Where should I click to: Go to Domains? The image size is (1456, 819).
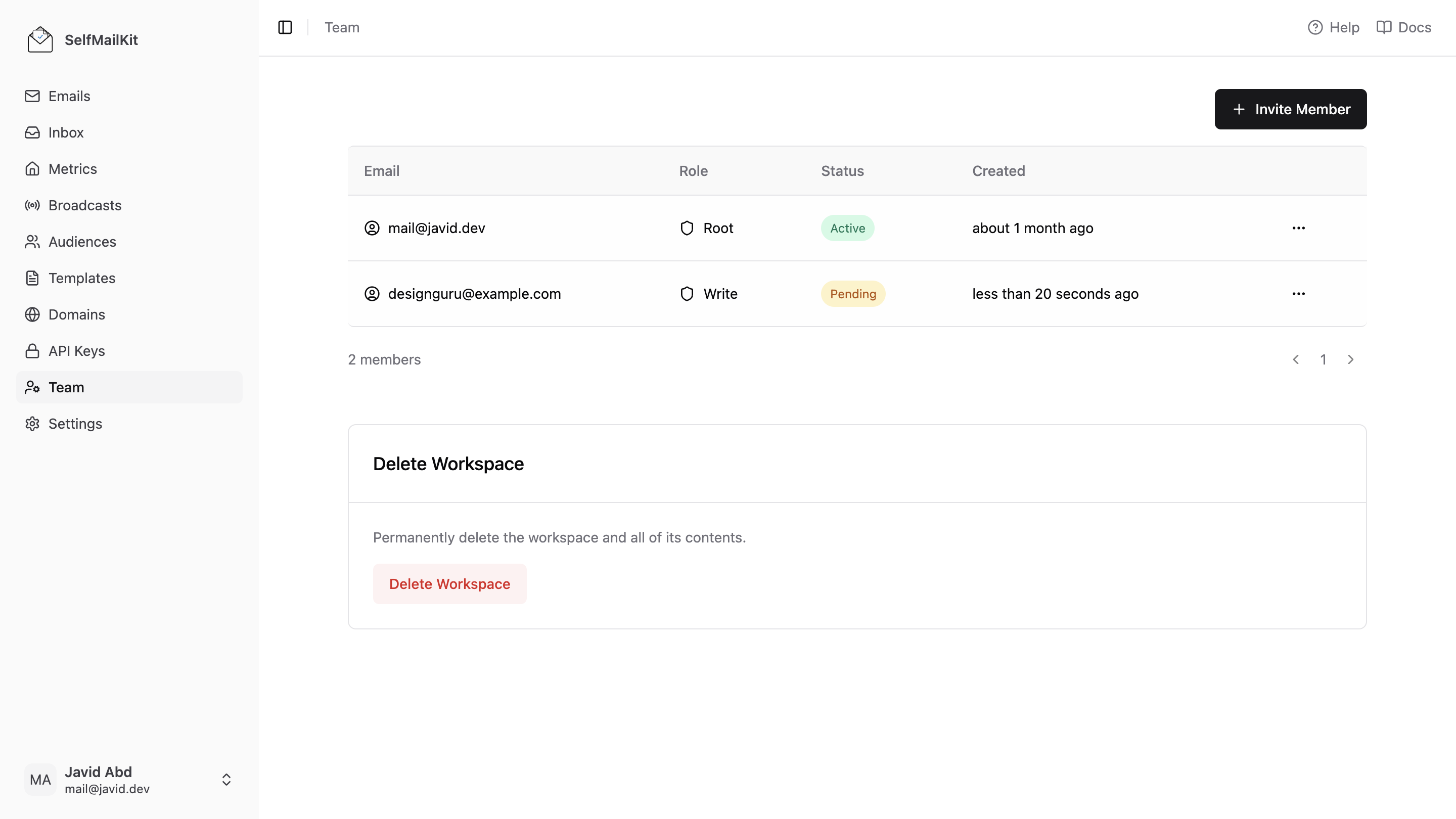click(x=129, y=314)
